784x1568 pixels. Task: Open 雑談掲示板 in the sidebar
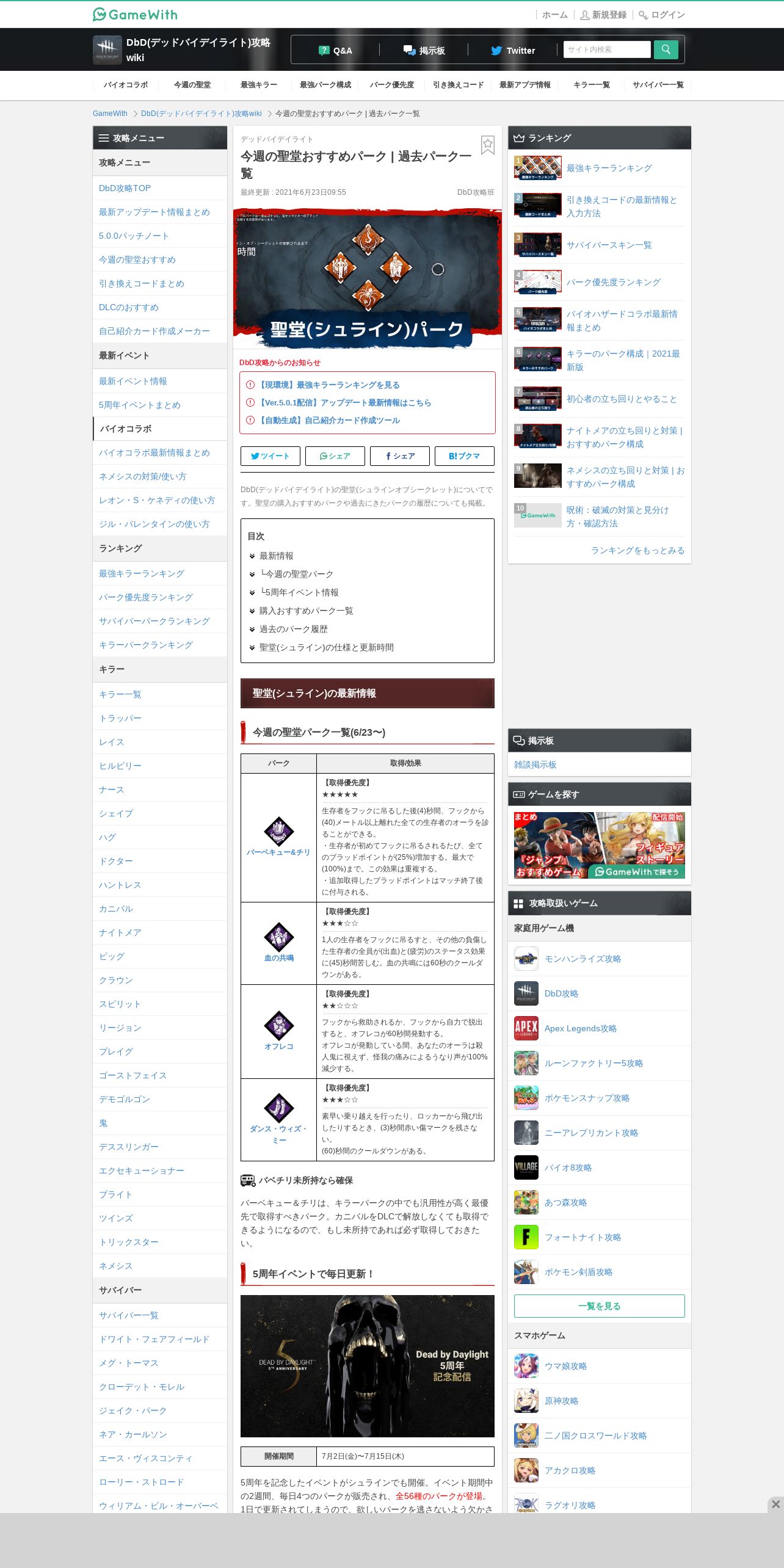(535, 764)
